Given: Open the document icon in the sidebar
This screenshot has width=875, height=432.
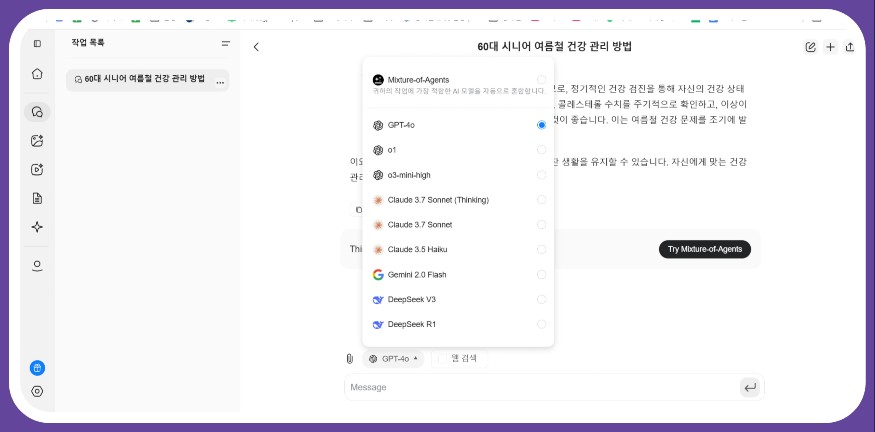Looking at the screenshot, I should click(37, 198).
